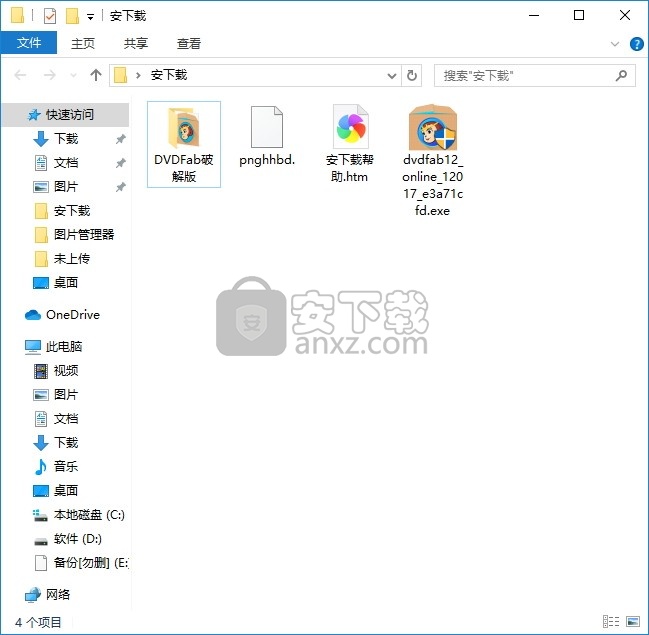Click the New Folder icon in title bar
The image size is (649, 635).
(x=72, y=16)
